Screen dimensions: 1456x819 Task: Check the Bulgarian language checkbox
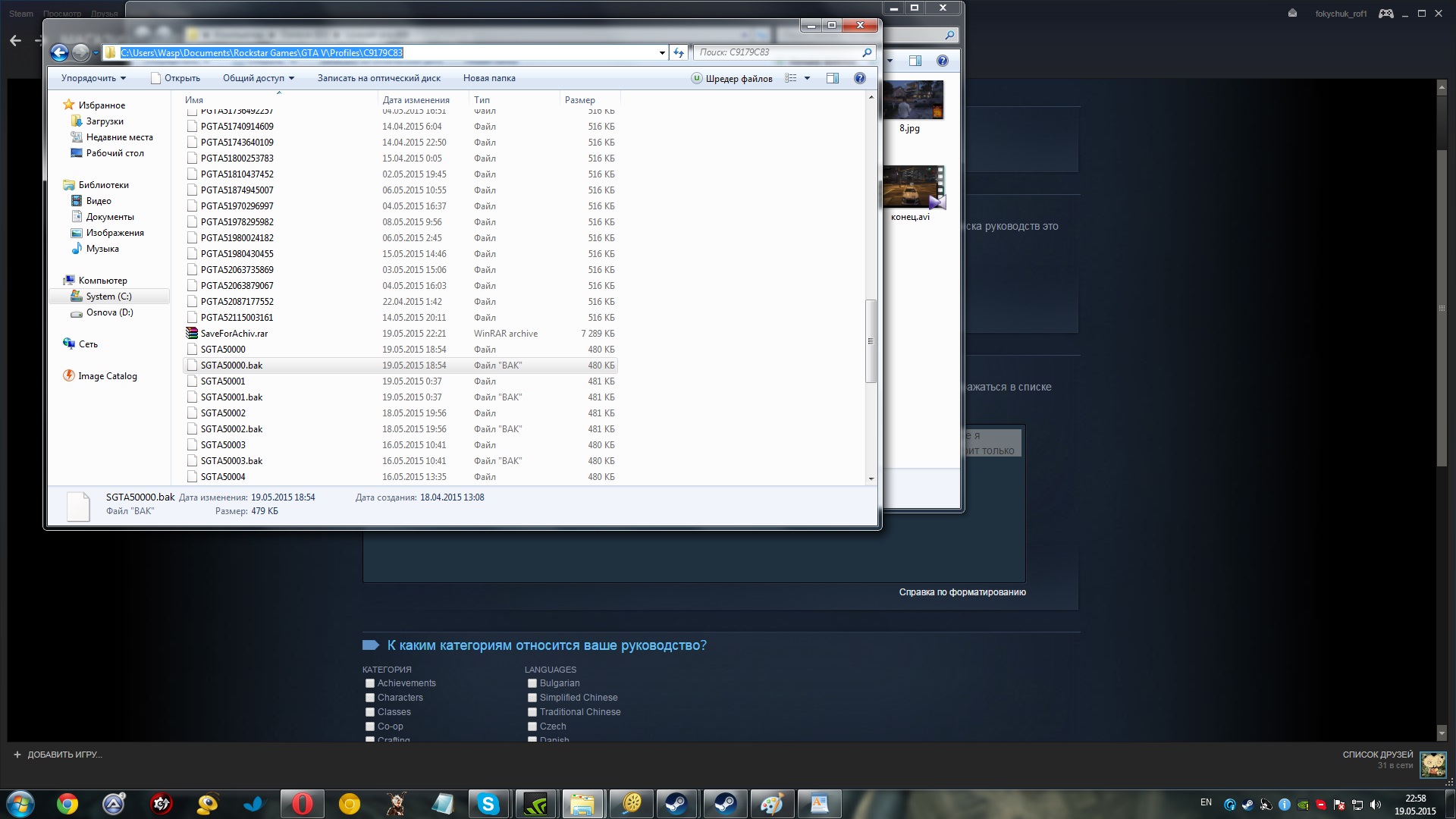pos(532,683)
